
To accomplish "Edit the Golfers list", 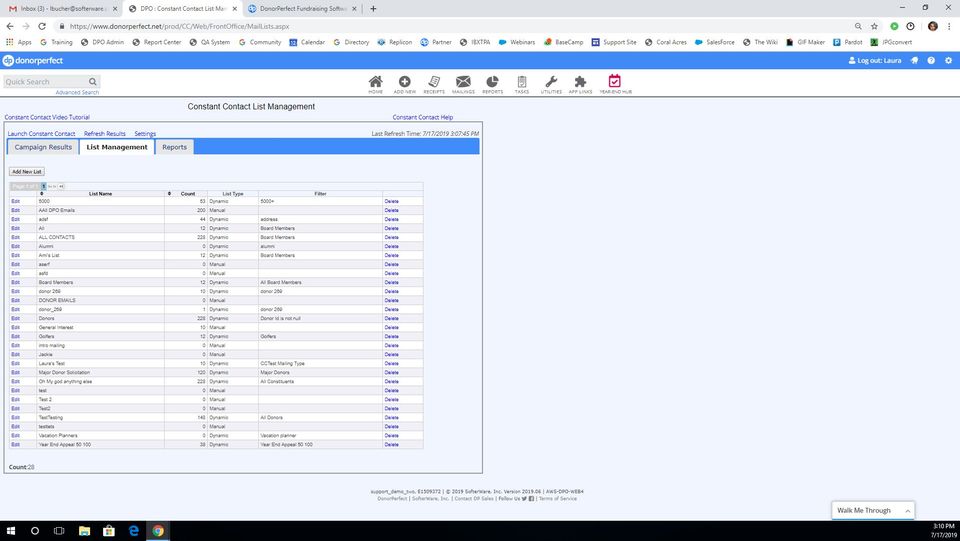I will tap(15, 336).
